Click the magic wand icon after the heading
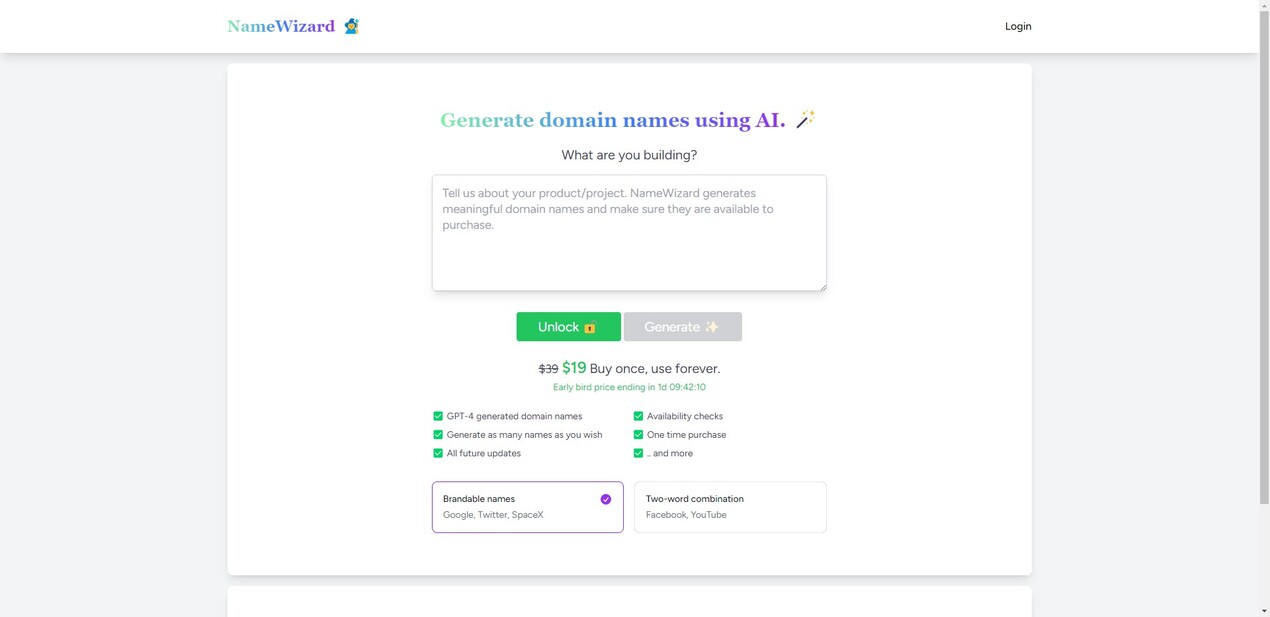 pyautogui.click(x=805, y=119)
